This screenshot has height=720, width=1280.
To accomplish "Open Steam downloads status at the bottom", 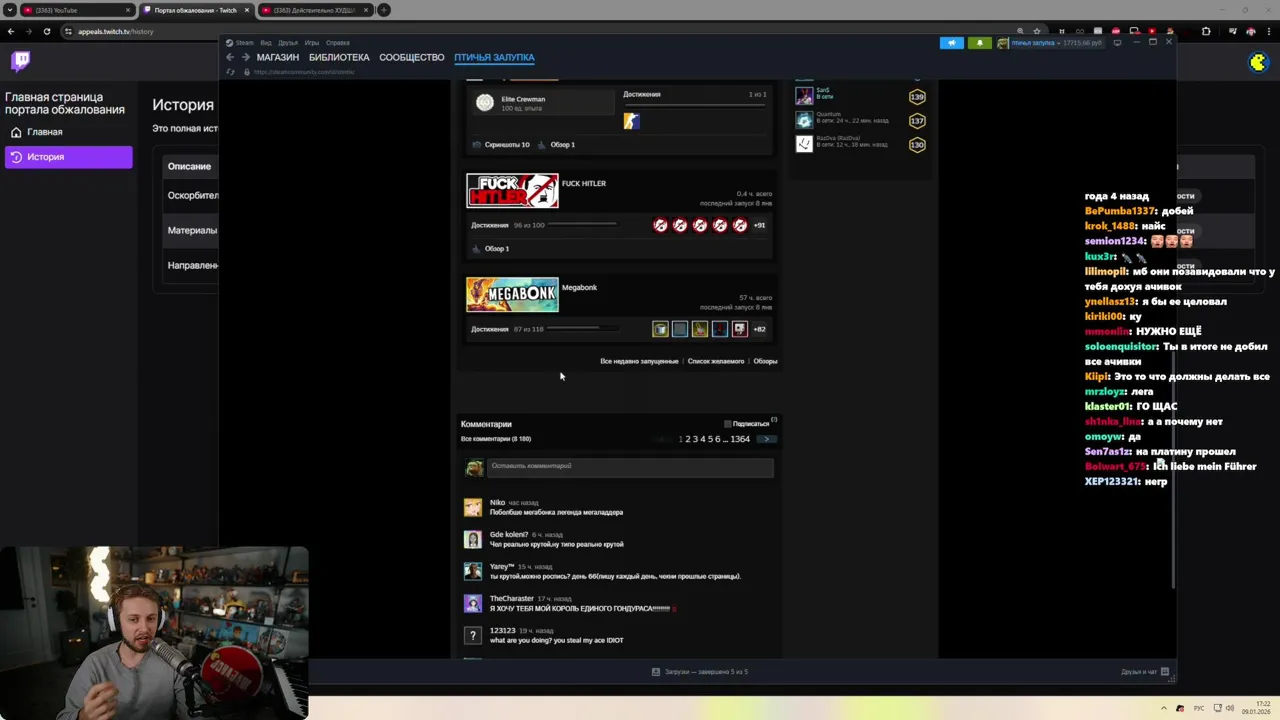I will tap(700, 672).
